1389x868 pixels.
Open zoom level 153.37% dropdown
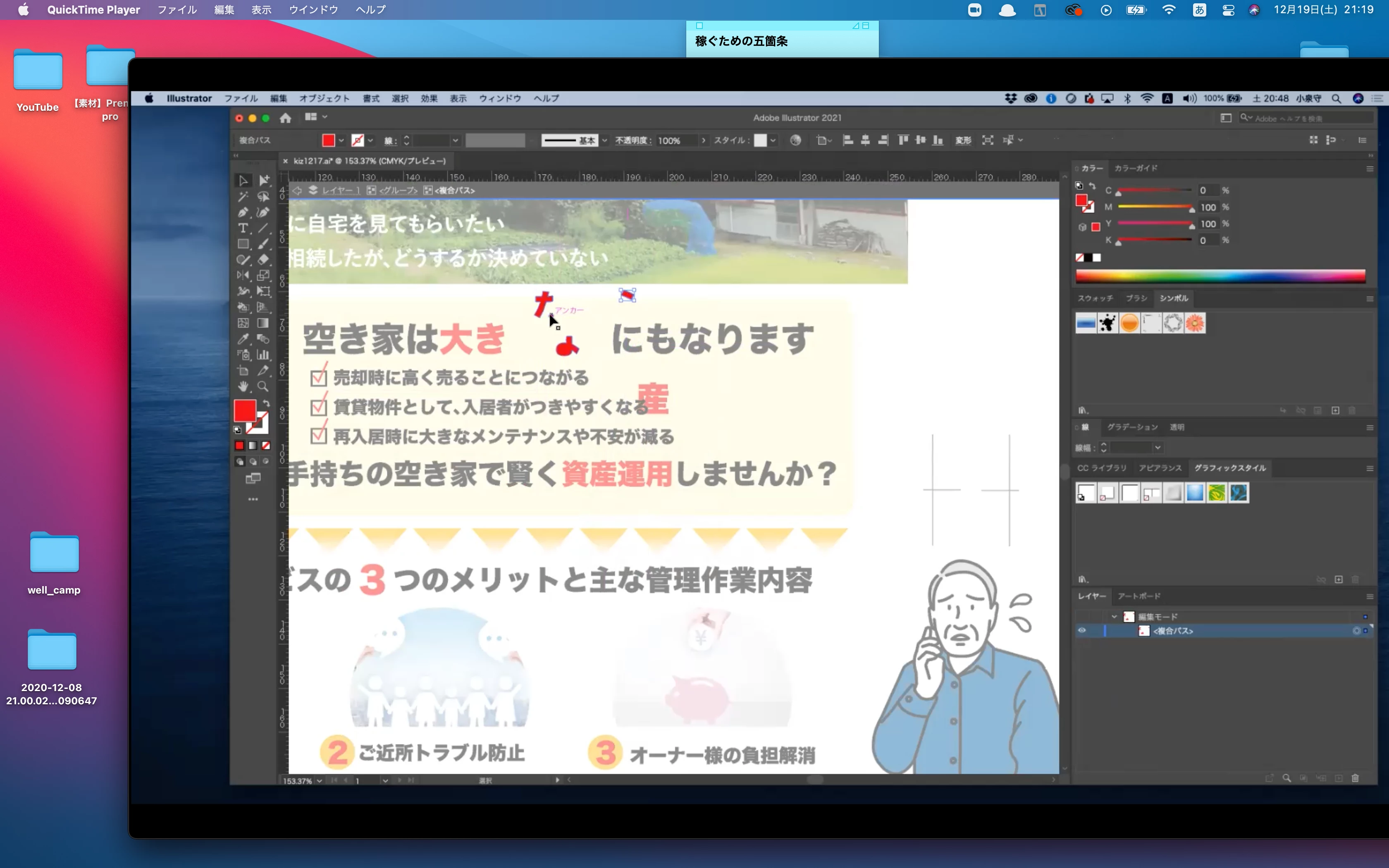[x=320, y=781]
